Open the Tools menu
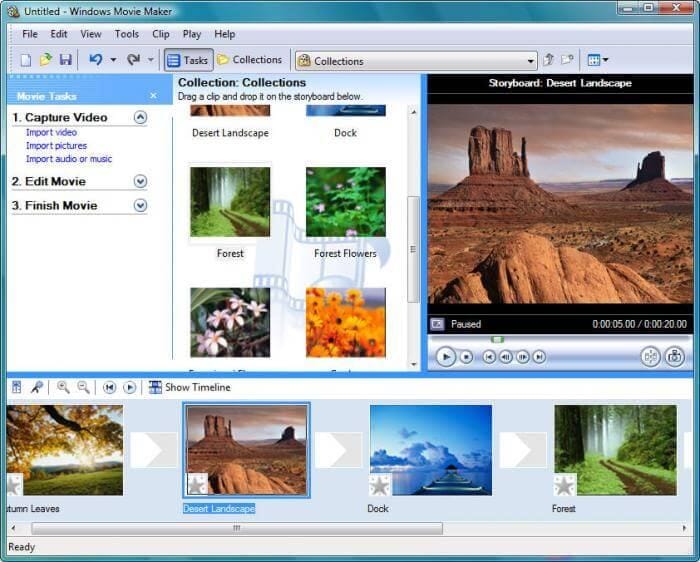 [x=127, y=34]
